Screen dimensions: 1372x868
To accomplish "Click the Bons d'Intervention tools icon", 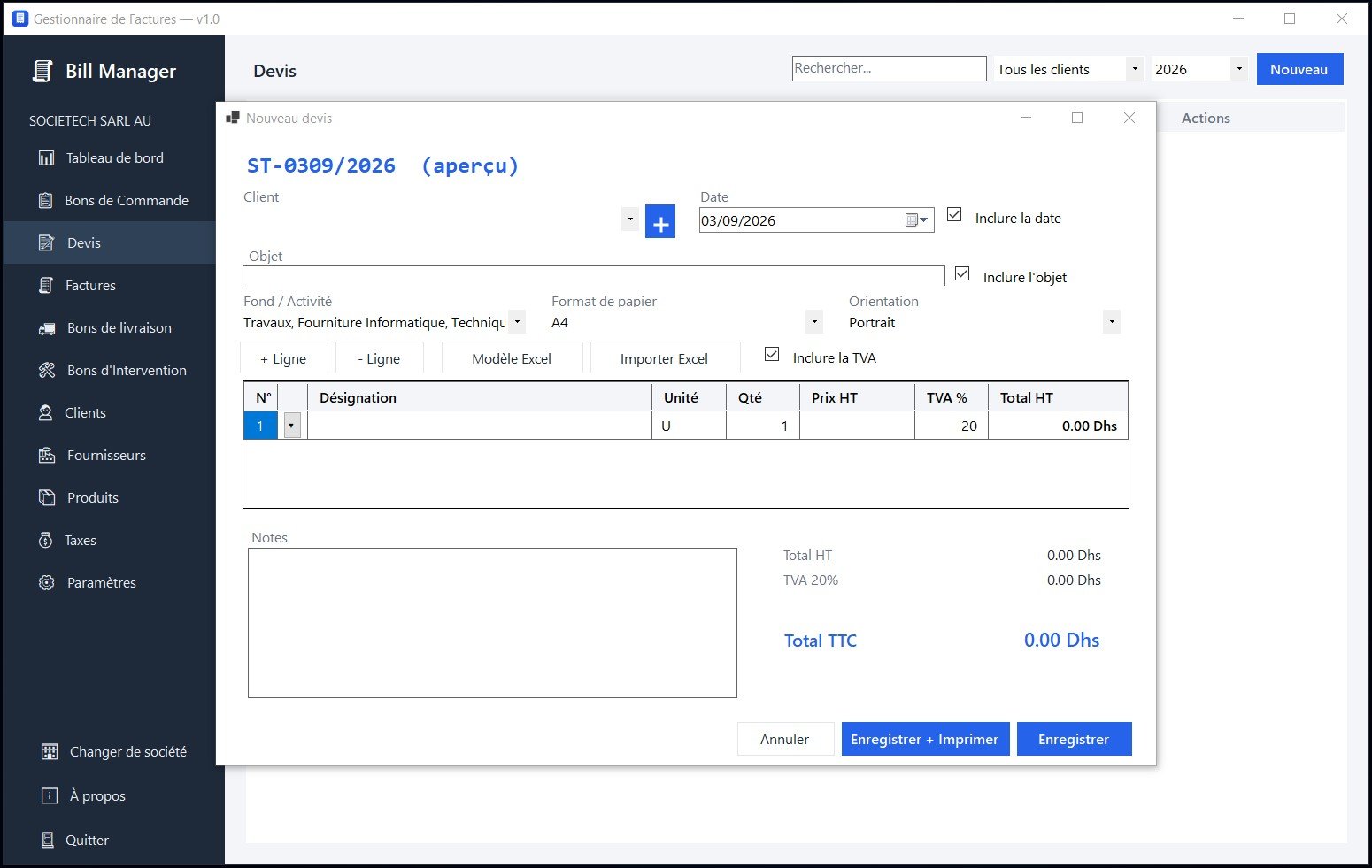I will (x=47, y=371).
